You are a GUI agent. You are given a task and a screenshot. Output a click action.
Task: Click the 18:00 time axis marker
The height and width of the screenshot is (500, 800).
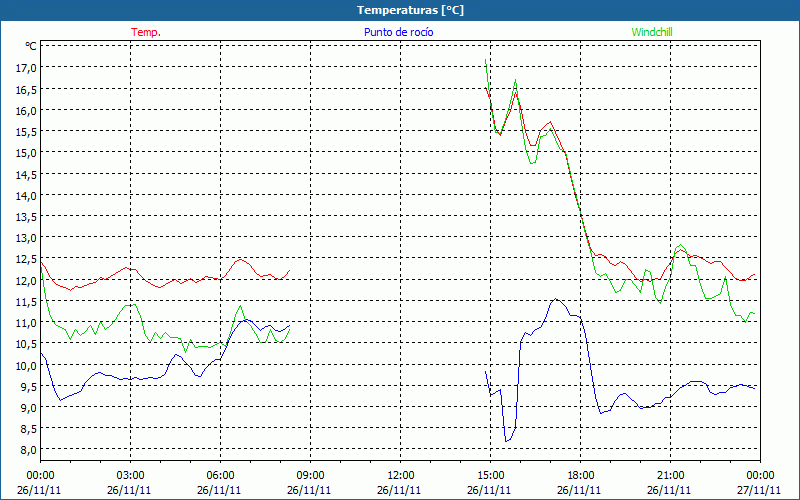[580, 475]
